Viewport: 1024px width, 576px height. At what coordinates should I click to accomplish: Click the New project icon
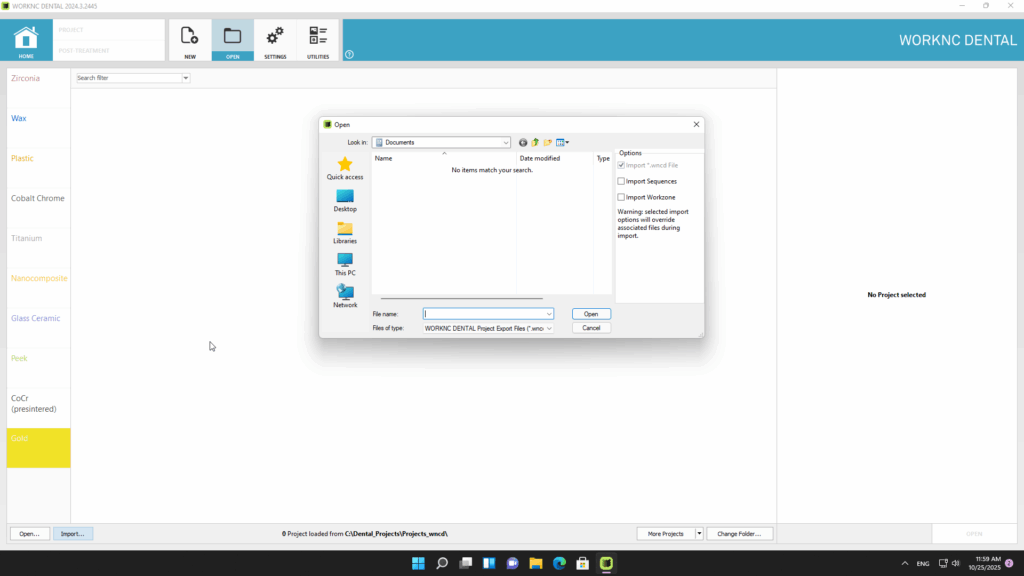[x=190, y=38]
